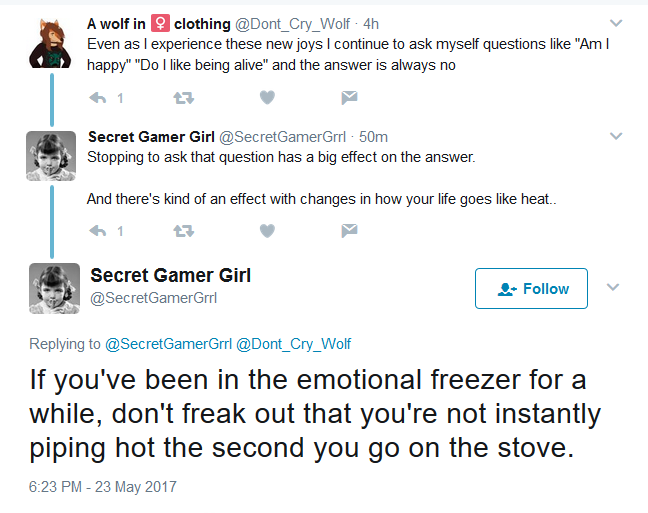Follow Secret Gamer Girl

point(531,288)
